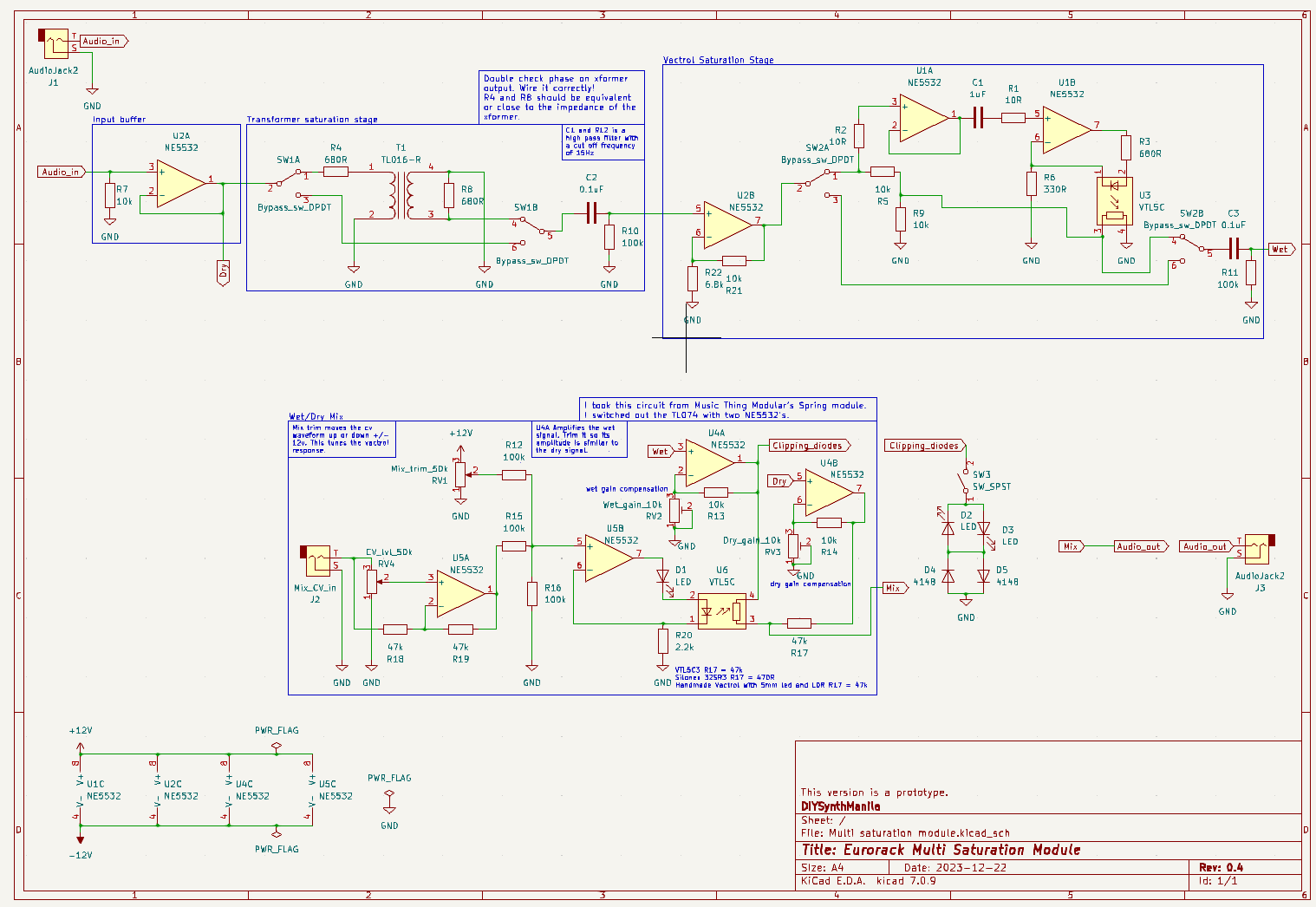The width and height of the screenshot is (1316, 907).
Task: Select the U5B NE5532 op-amp symbol
Action: [x=609, y=558]
